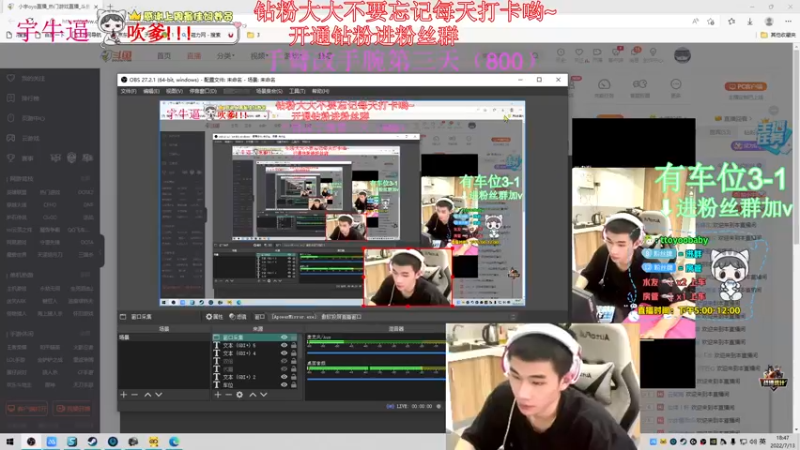Hide the 车位 source via eye icon
800x450 pixels.
pyautogui.click(x=284, y=385)
